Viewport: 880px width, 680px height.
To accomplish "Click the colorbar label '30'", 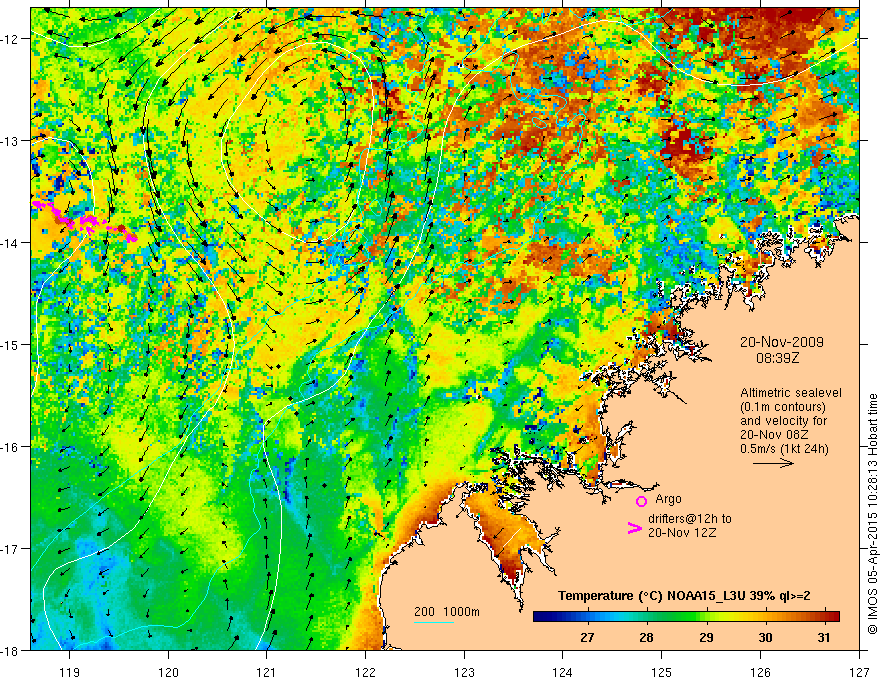I will pos(765,637).
